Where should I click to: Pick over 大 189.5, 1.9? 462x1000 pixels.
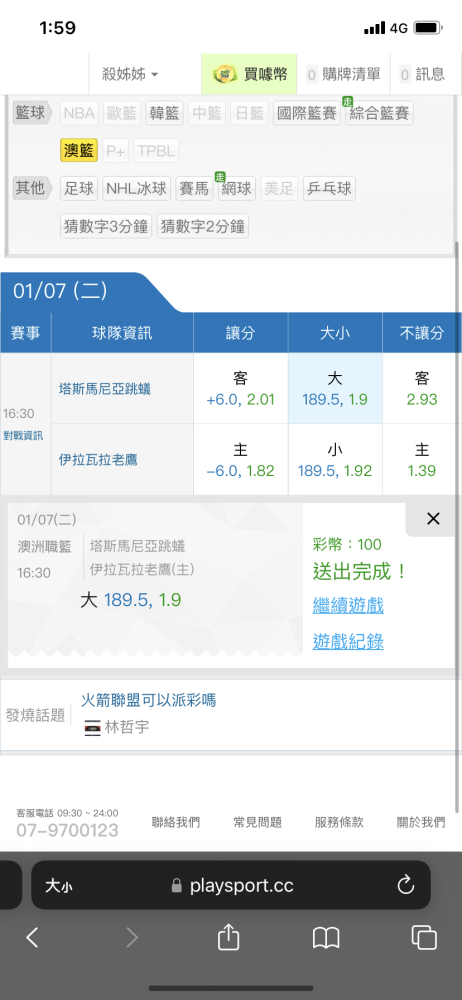click(335, 388)
